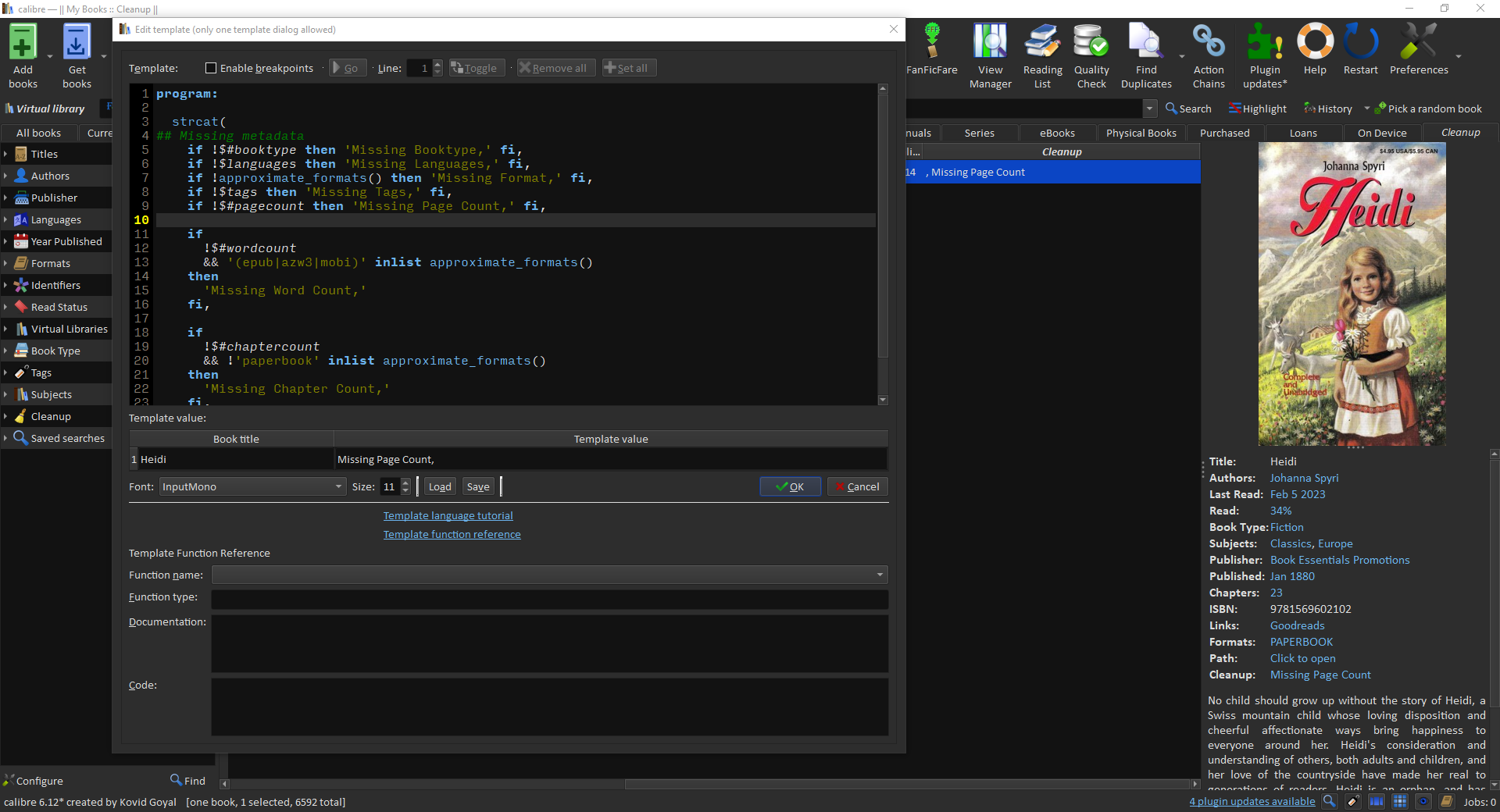Click the Documentation text field
Screen dimensions: 1500x812
pos(549,643)
